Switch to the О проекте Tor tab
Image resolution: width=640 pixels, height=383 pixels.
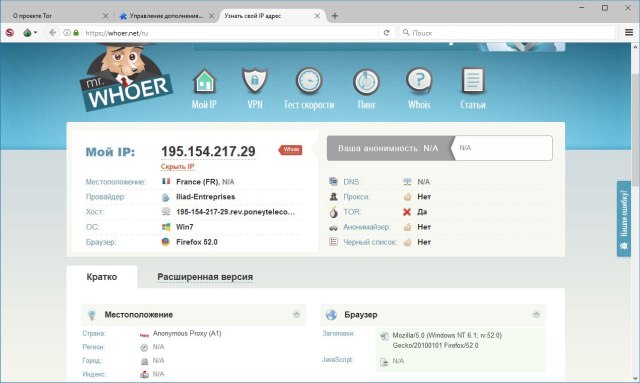(57, 16)
